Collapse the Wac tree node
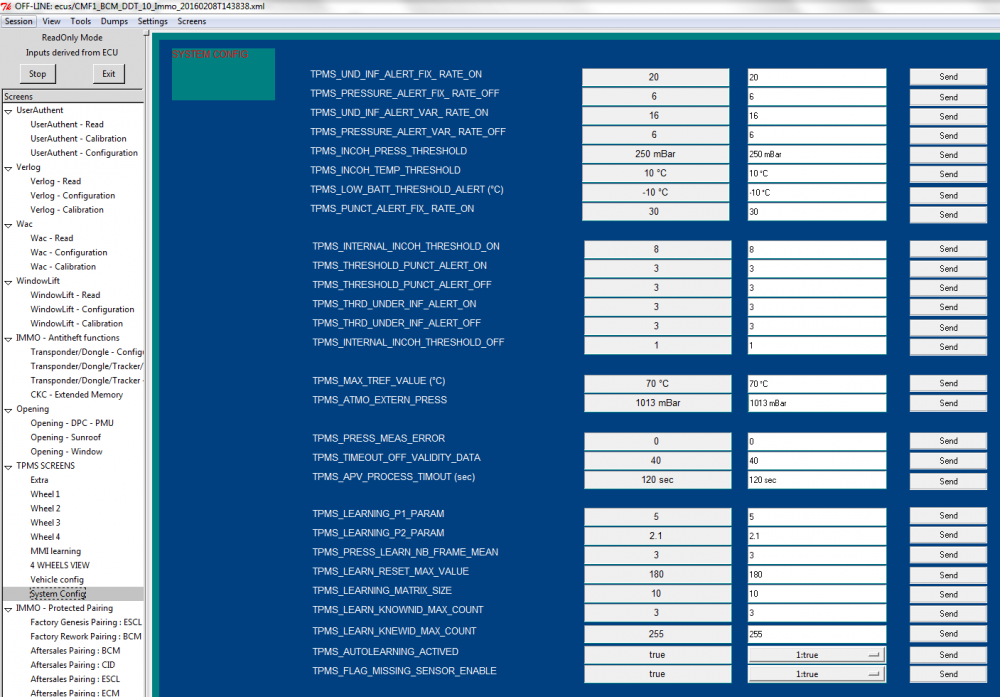 [8, 224]
